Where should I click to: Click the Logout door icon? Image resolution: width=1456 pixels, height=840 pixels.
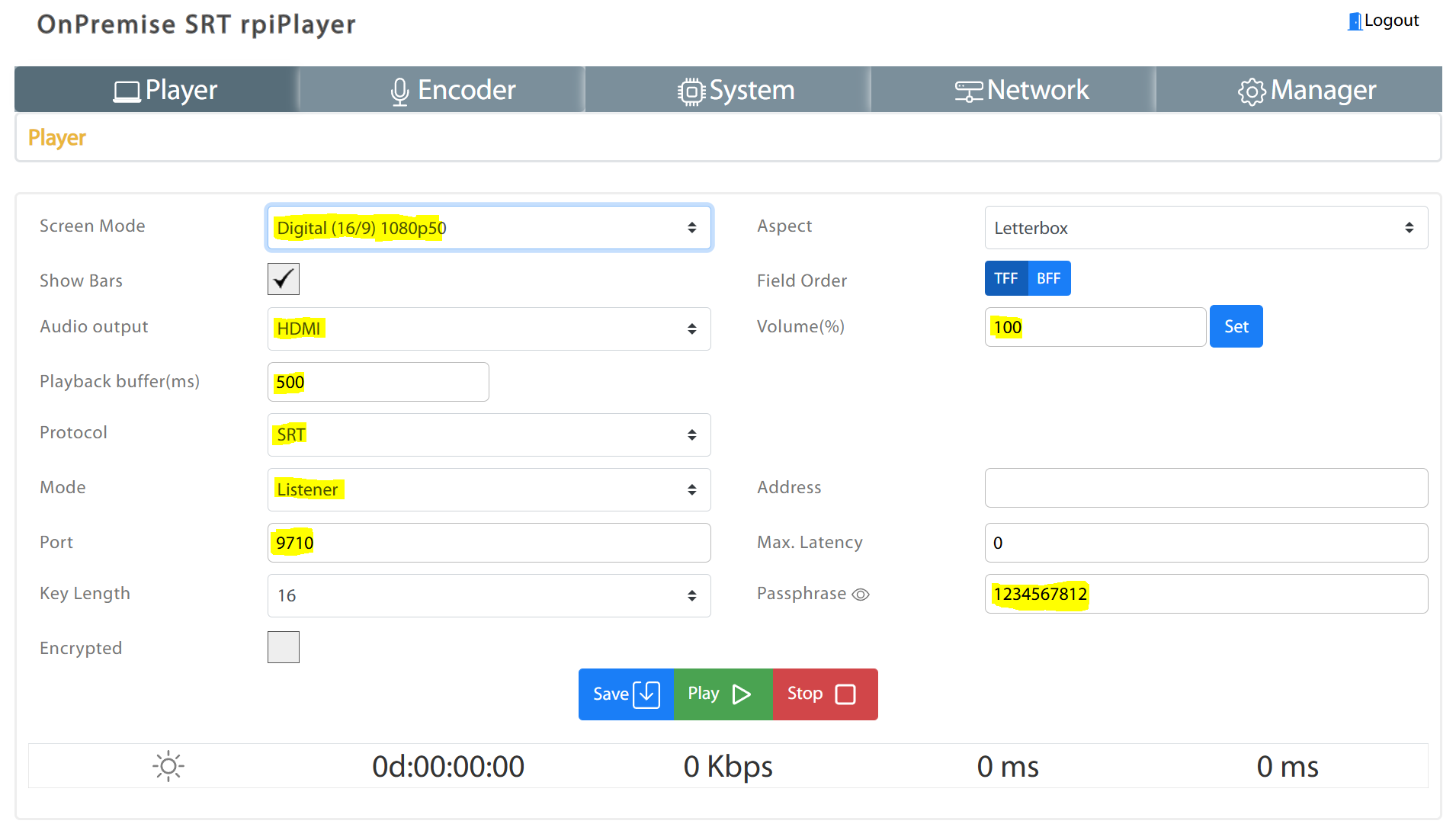[1355, 21]
